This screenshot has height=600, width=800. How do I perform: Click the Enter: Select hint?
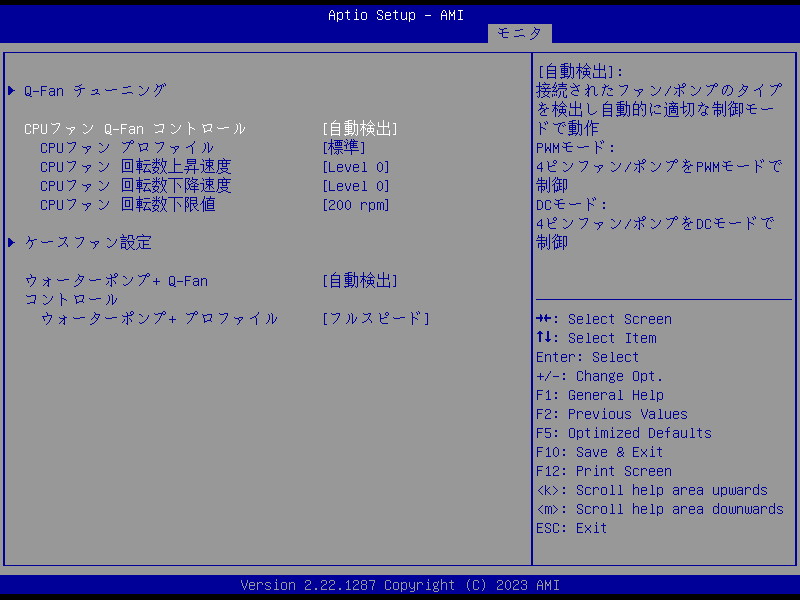(x=587, y=357)
